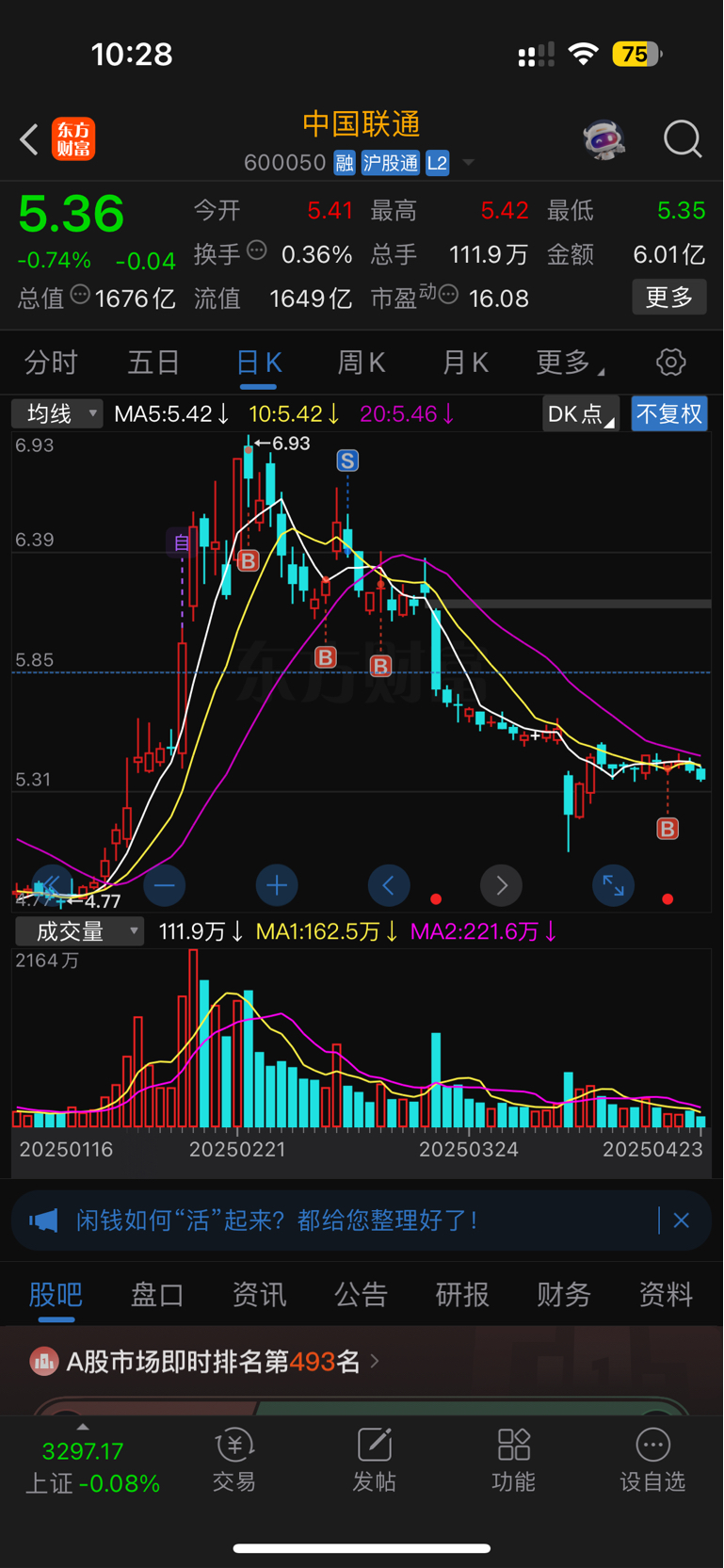Tap the blue S sell marker
This screenshot has width=724, height=1568.
click(x=347, y=461)
